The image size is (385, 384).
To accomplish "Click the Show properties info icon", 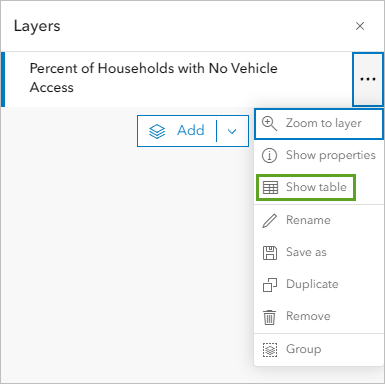I will tap(269, 155).
